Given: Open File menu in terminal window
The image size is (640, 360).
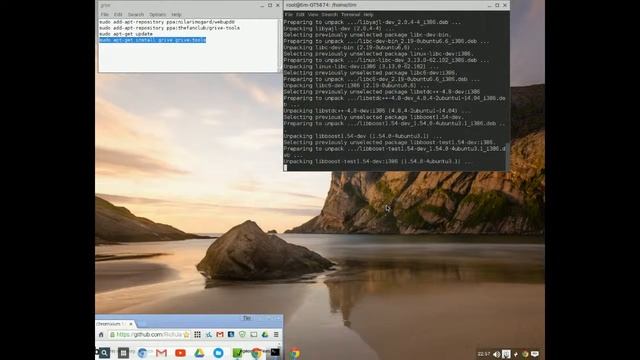Looking at the screenshot, I should tap(289, 14).
